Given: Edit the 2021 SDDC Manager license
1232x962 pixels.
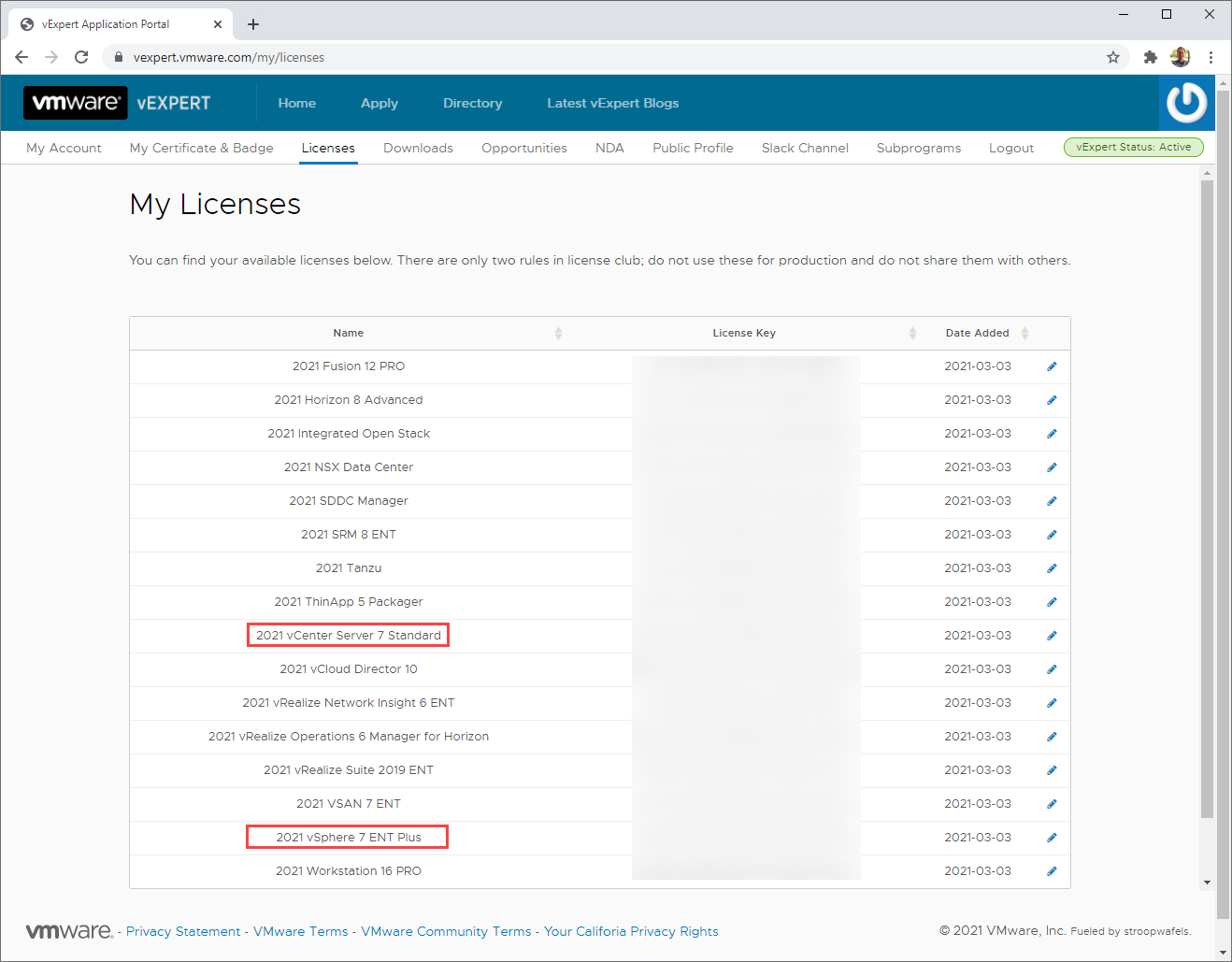Looking at the screenshot, I should 1052,501.
